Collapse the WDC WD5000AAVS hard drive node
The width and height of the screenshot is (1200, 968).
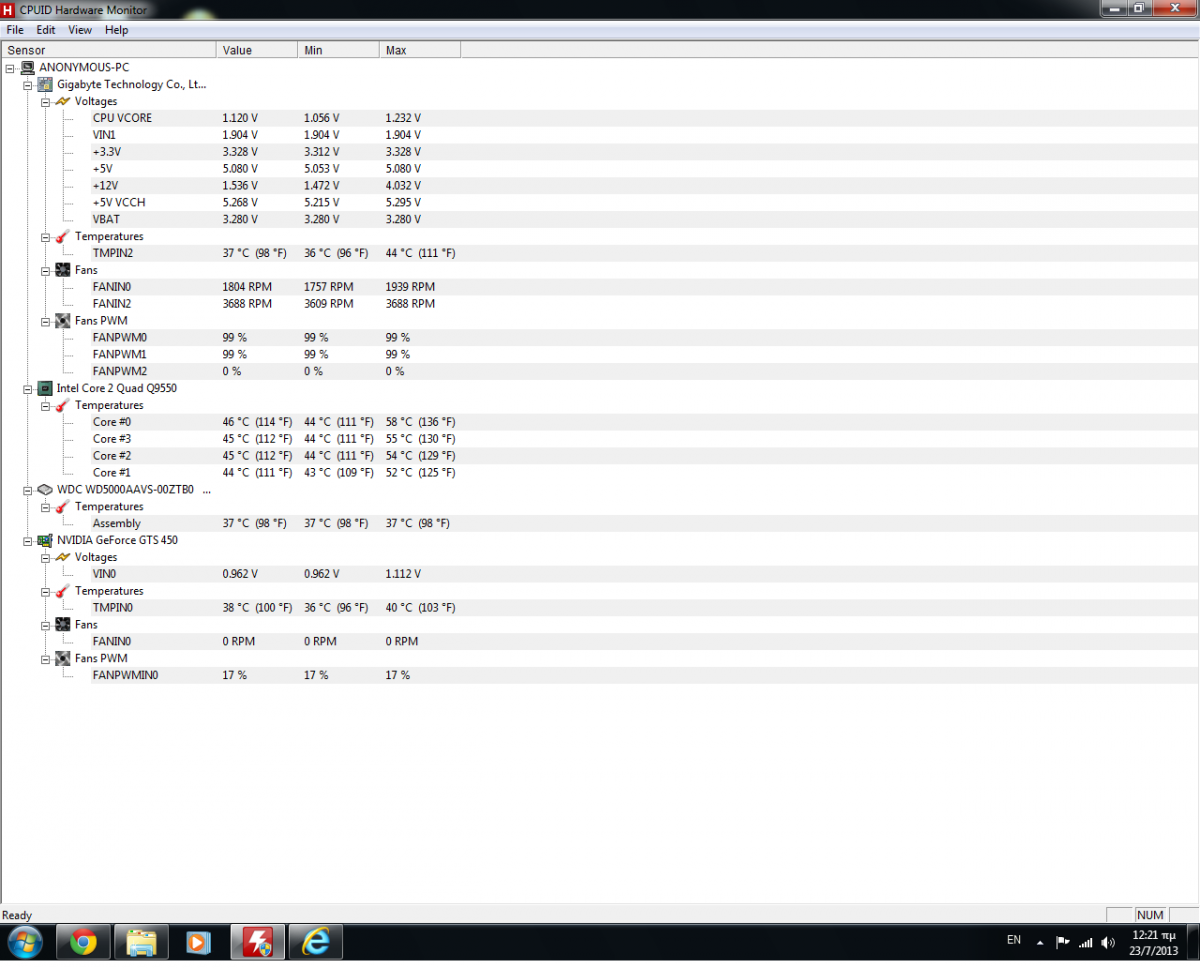coord(27,490)
